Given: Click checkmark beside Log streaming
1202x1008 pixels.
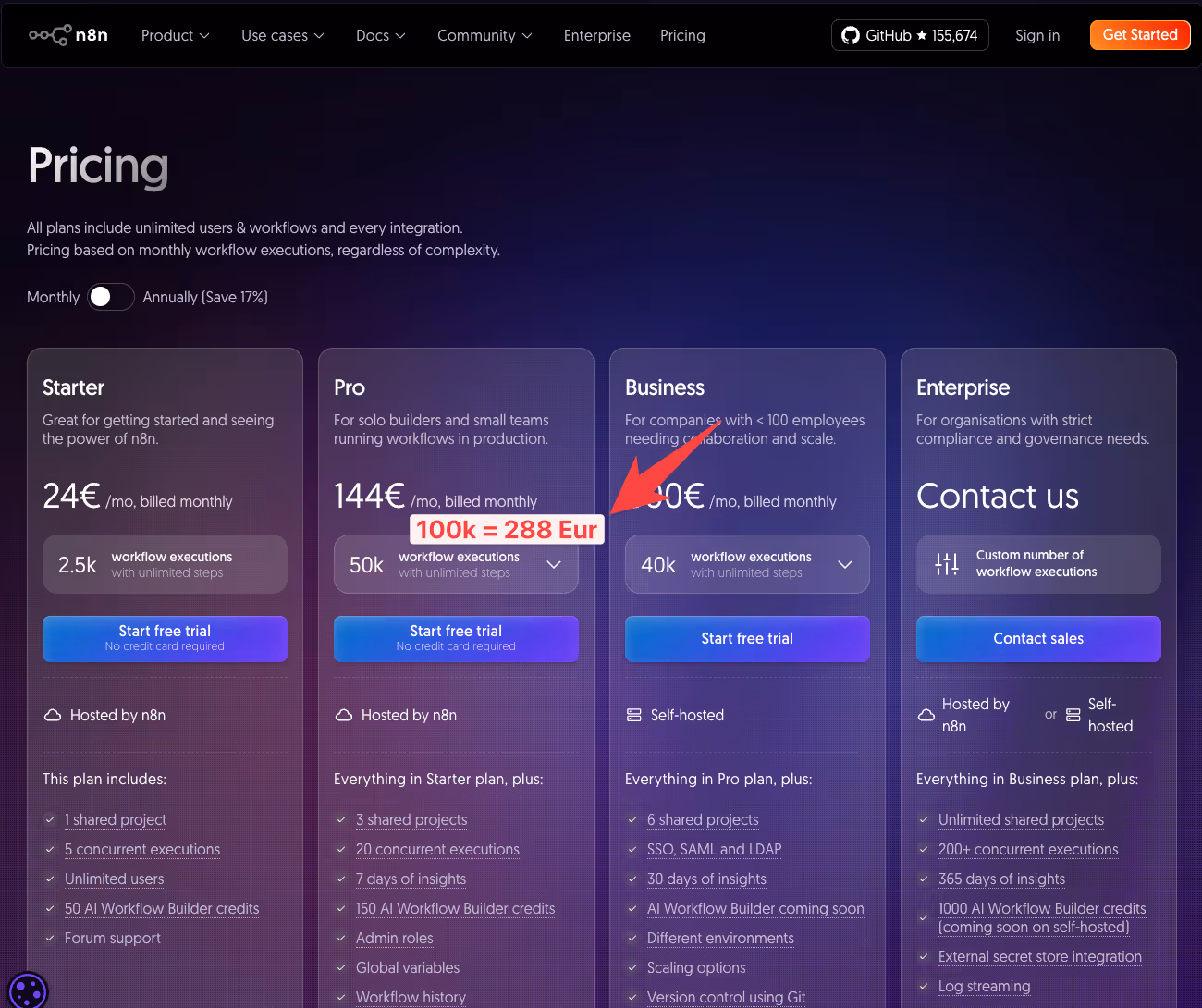Looking at the screenshot, I should 924,986.
